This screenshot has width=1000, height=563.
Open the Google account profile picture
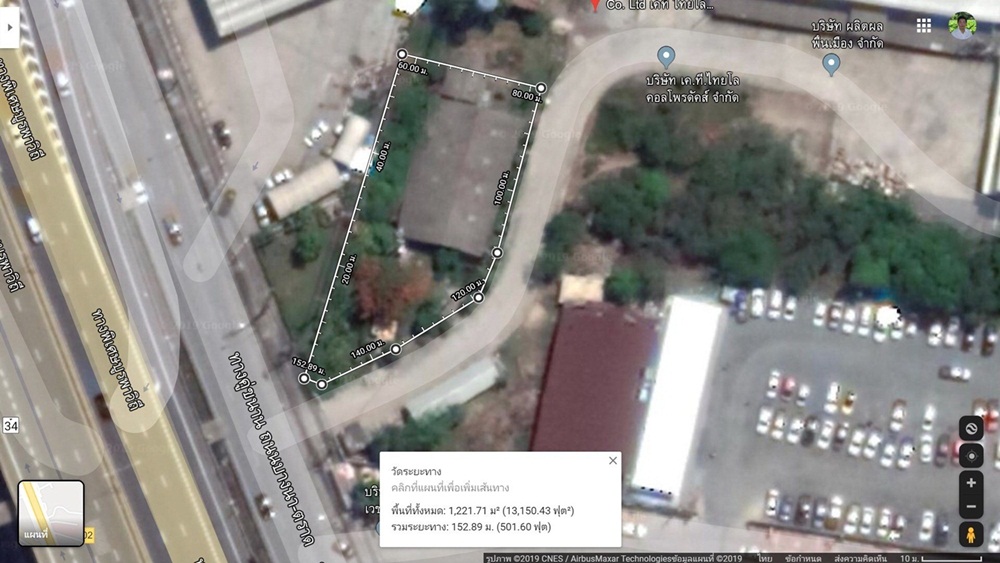click(962, 26)
